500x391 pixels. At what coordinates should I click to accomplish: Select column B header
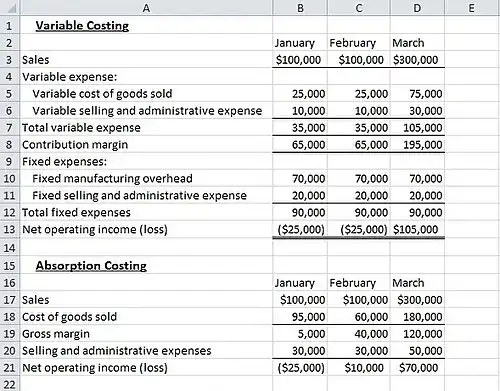point(300,8)
